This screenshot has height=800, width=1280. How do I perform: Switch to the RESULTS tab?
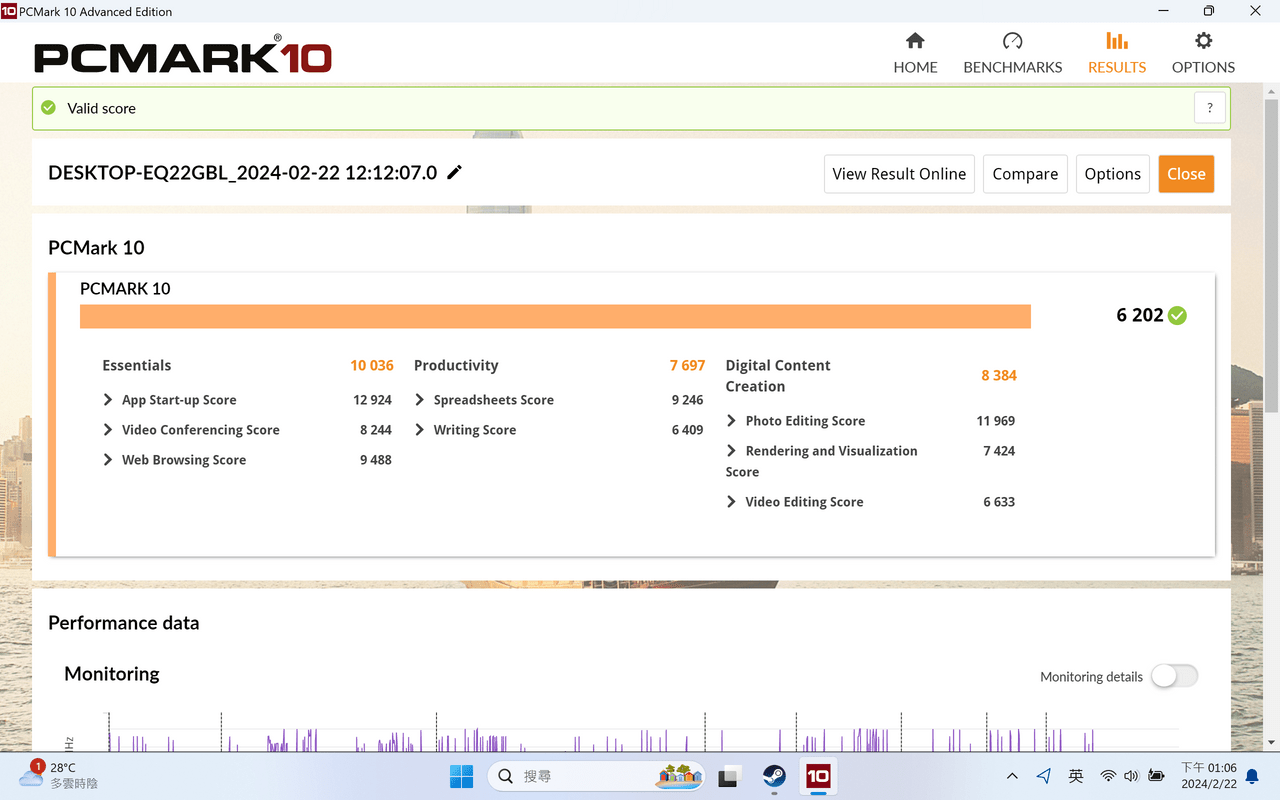[1116, 53]
